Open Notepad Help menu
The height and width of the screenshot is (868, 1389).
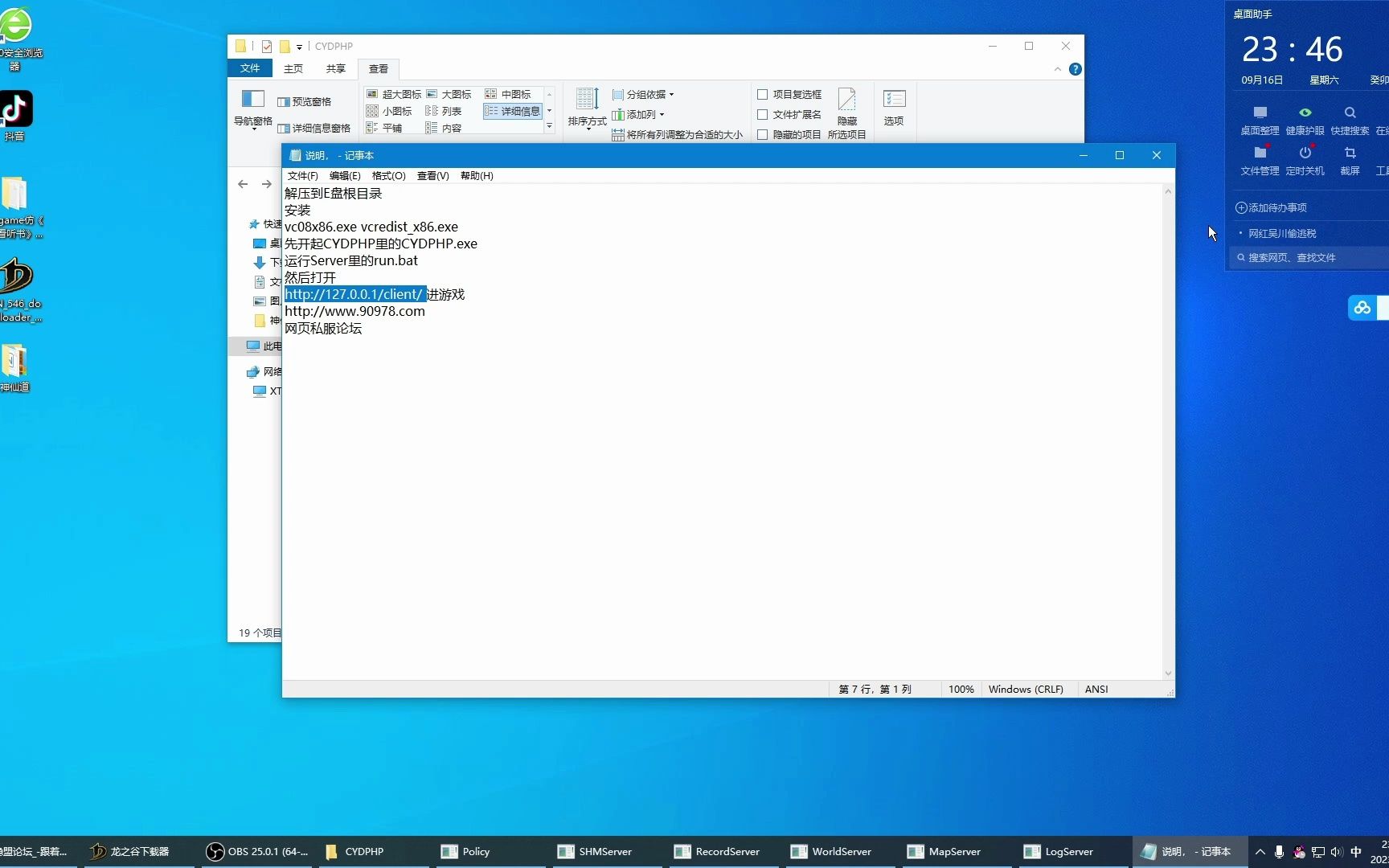click(x=477, y=175)
